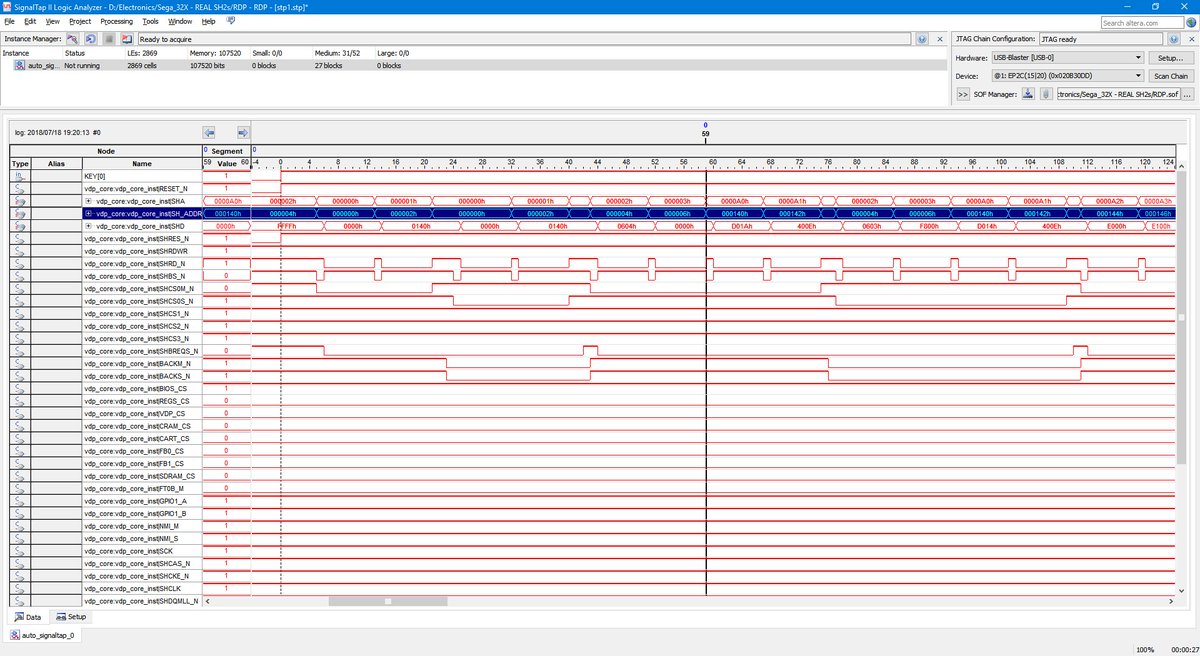Click the type icon for SHBS_N row
Image resolution: width=1200 pixels, height=656 pixels.
click(x=20, y=276)
